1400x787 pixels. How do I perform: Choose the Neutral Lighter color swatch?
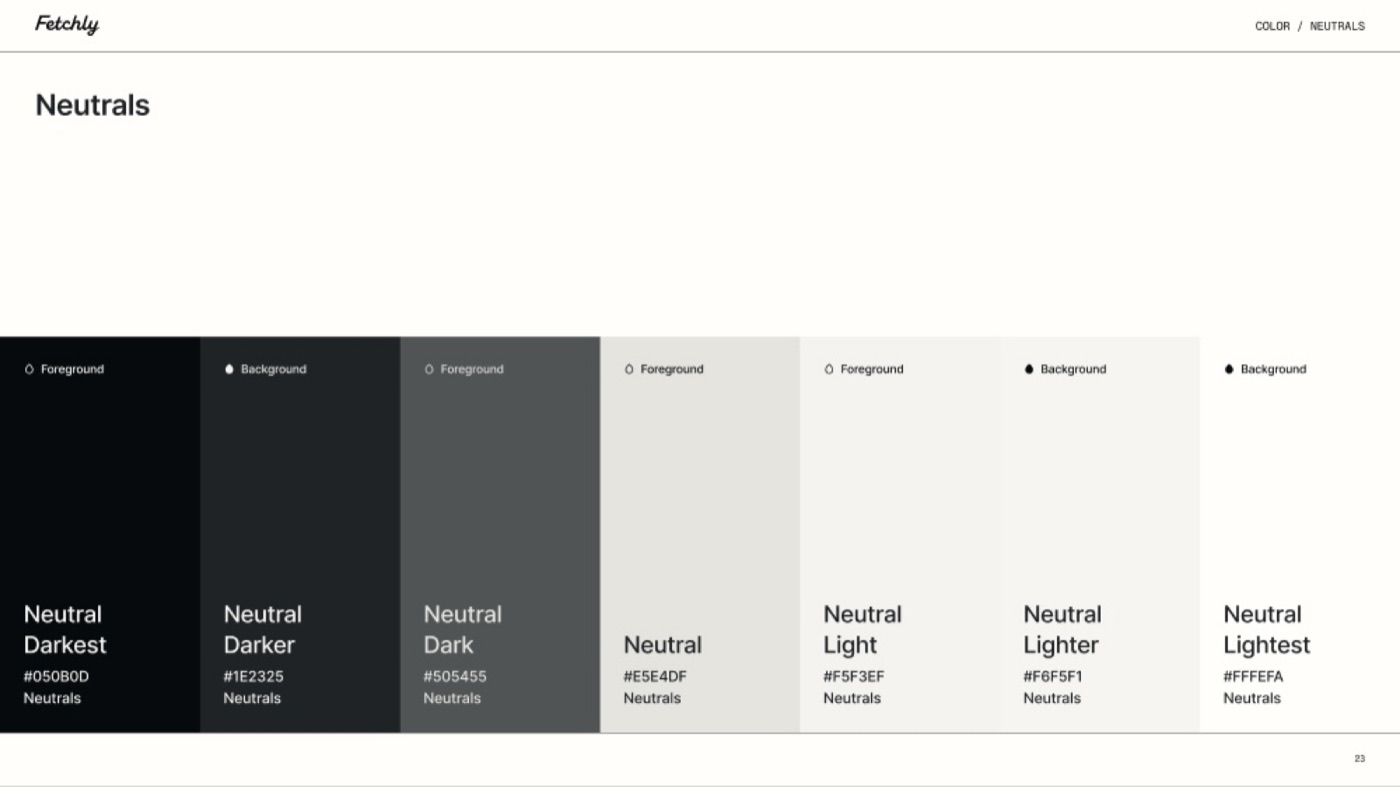[1100, 535]
